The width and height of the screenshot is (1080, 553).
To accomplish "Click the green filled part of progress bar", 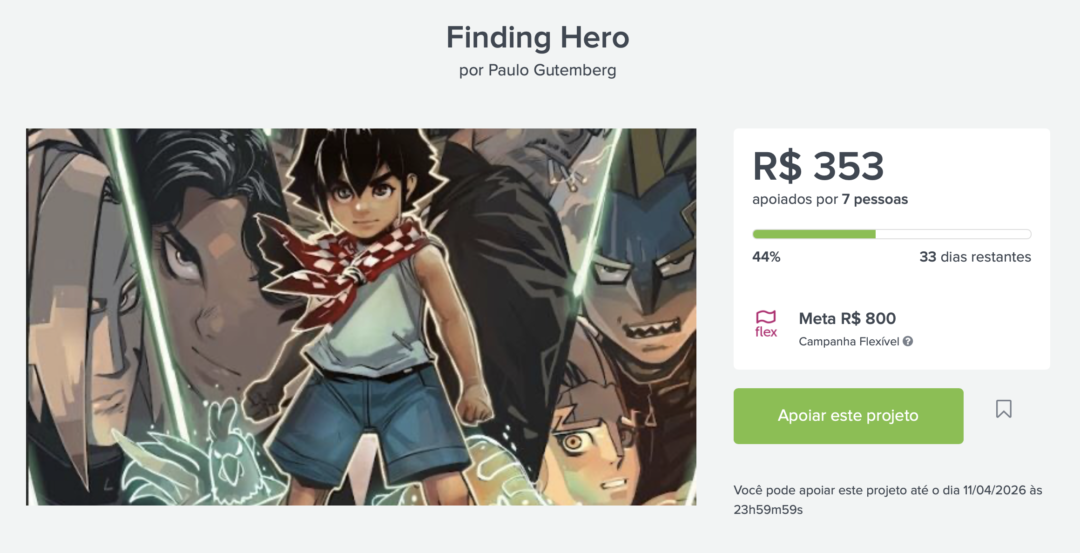I will coord(814,234).
